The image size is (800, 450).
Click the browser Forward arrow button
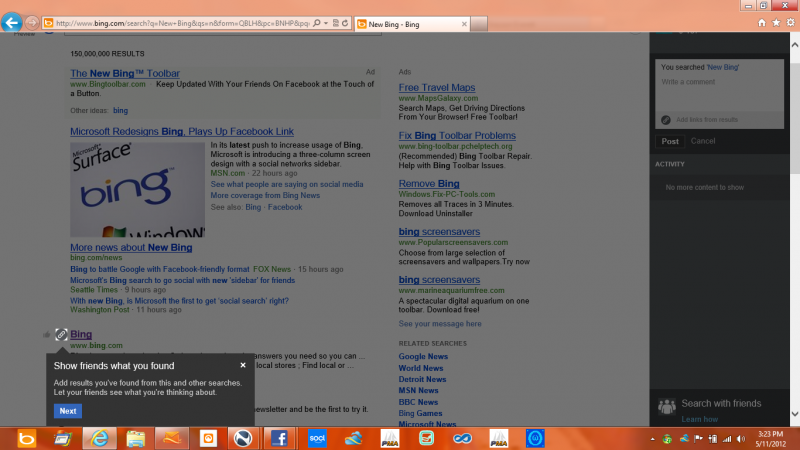(32, 23)
